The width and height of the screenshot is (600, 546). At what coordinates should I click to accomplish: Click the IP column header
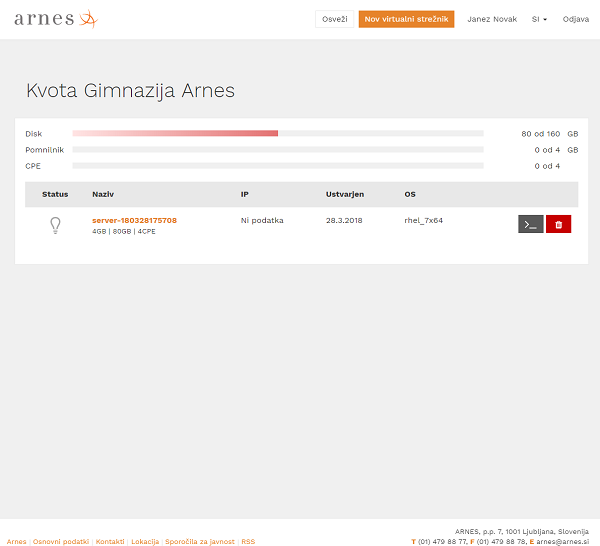[x=245, y=194]
